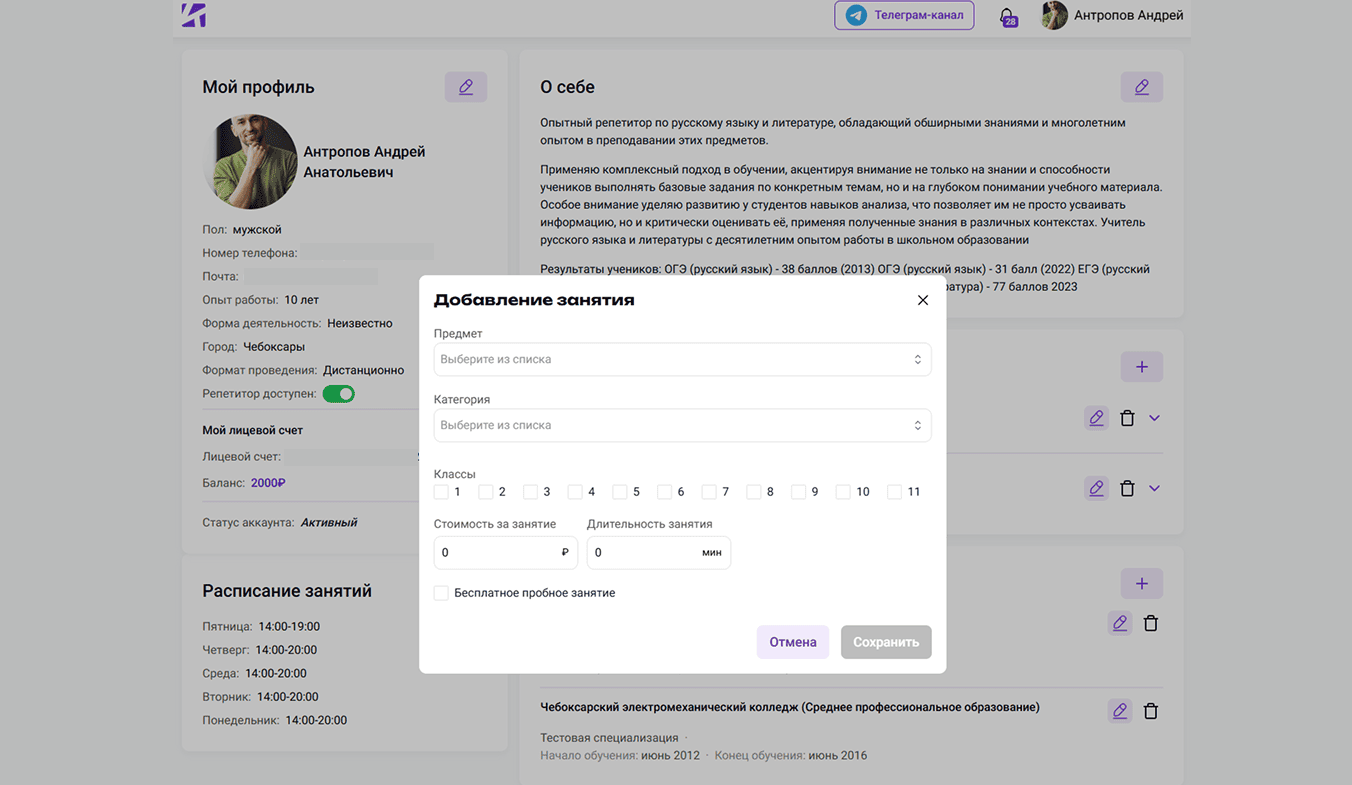The image size is (1352, 785).
Task: Open the Телеграм-канал link
Action: click(x=904, y=15)
